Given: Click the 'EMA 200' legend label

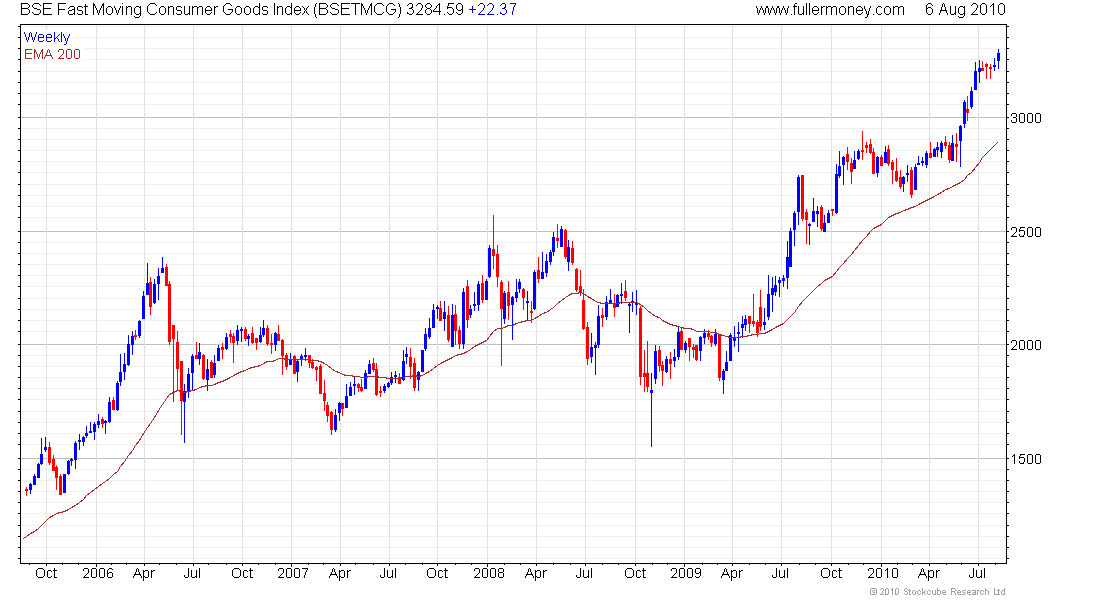Looking at the screenshot, I should pos(53,55).
